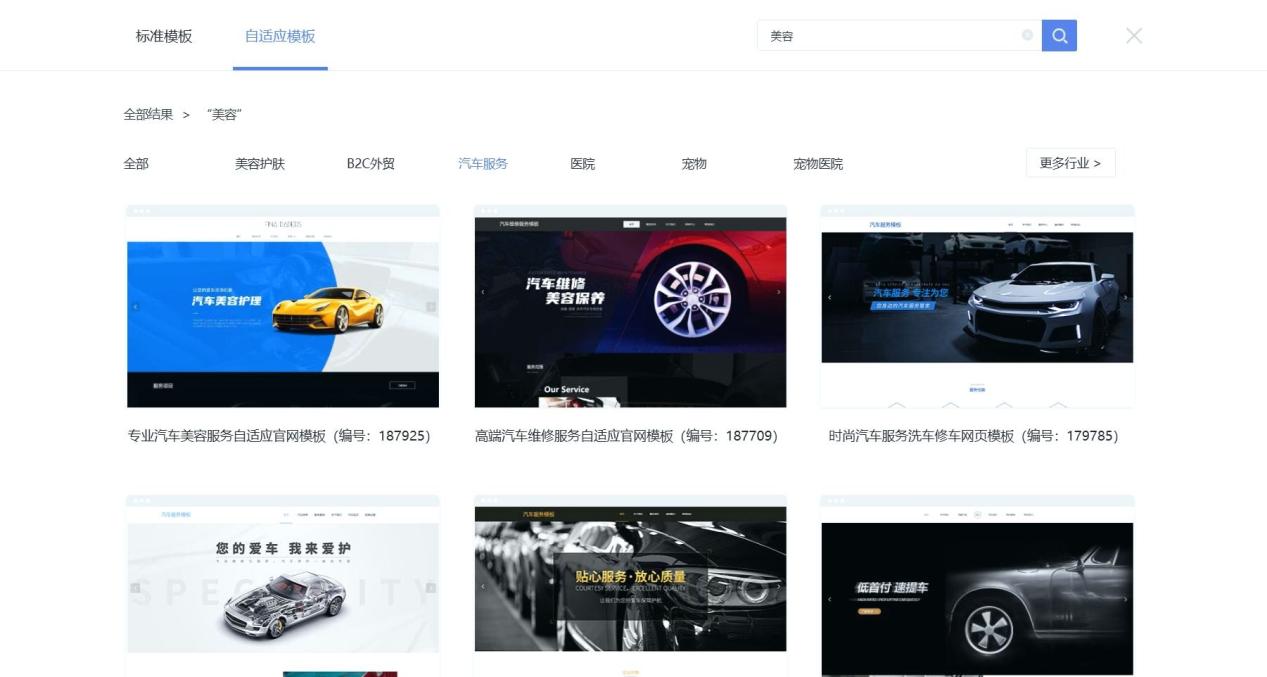The height and width of the screenshot is (677, 1267).
Task: Filter by 美容护肤 category
Action: click(260, 164)
